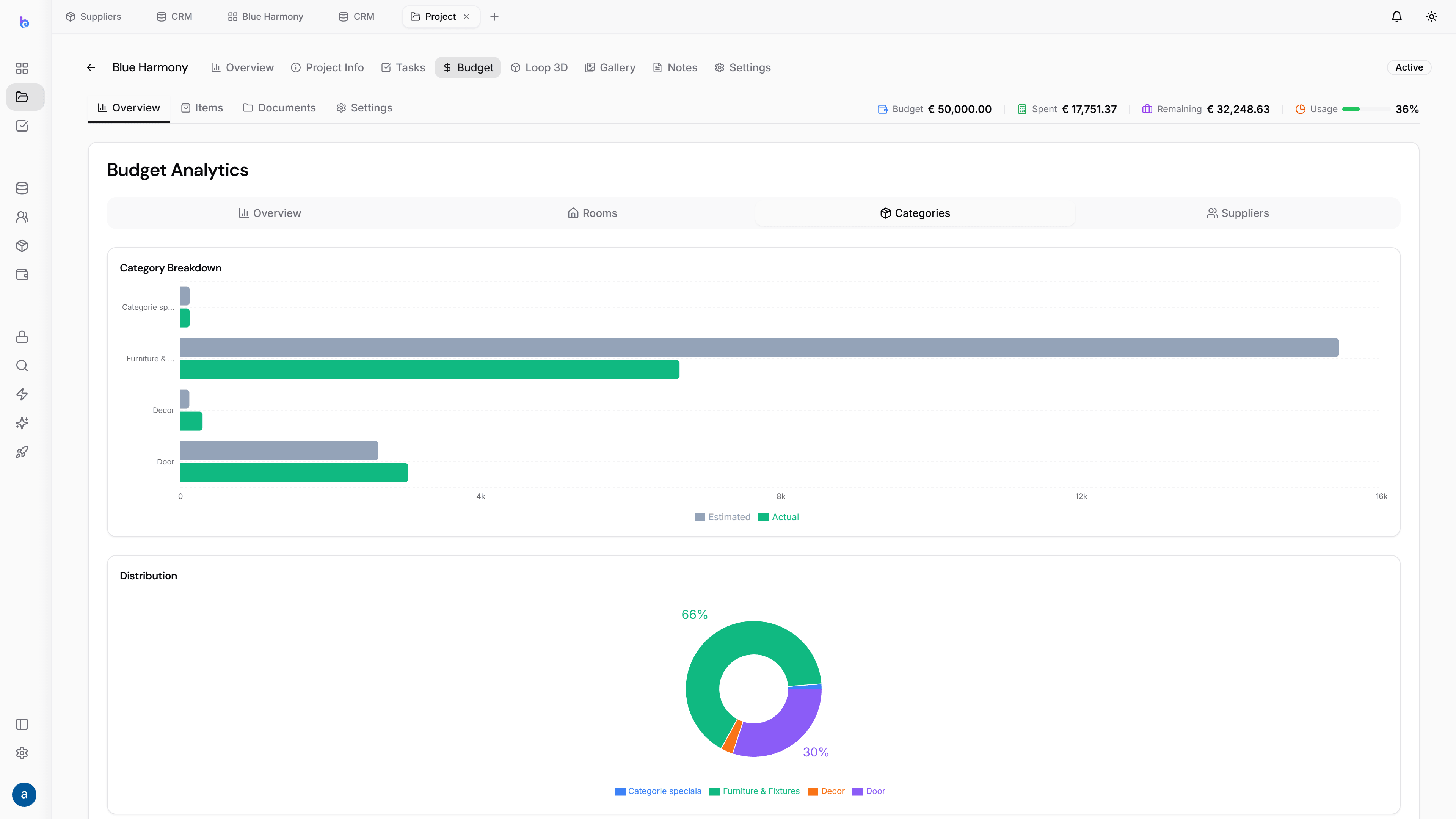Switch analytics to Rooms view

point(592,213)
